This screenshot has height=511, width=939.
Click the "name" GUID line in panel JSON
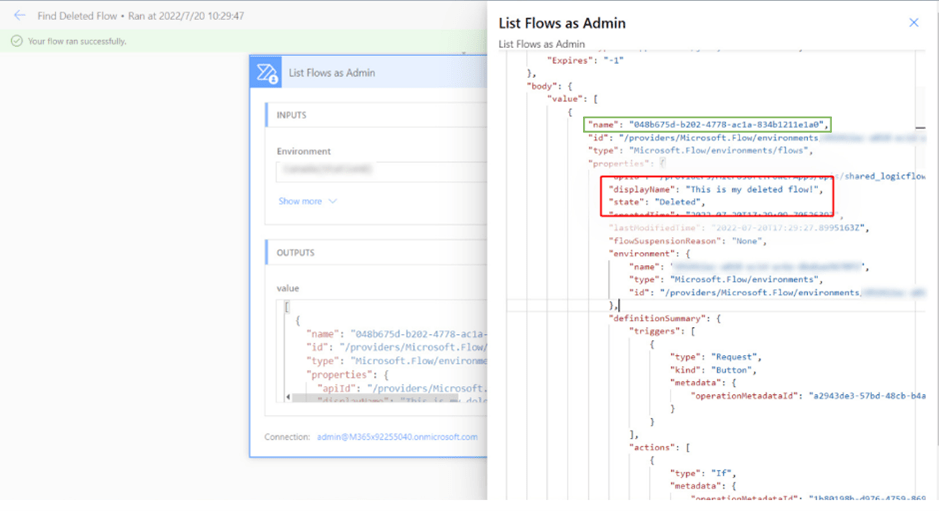(x=708, y=124)
